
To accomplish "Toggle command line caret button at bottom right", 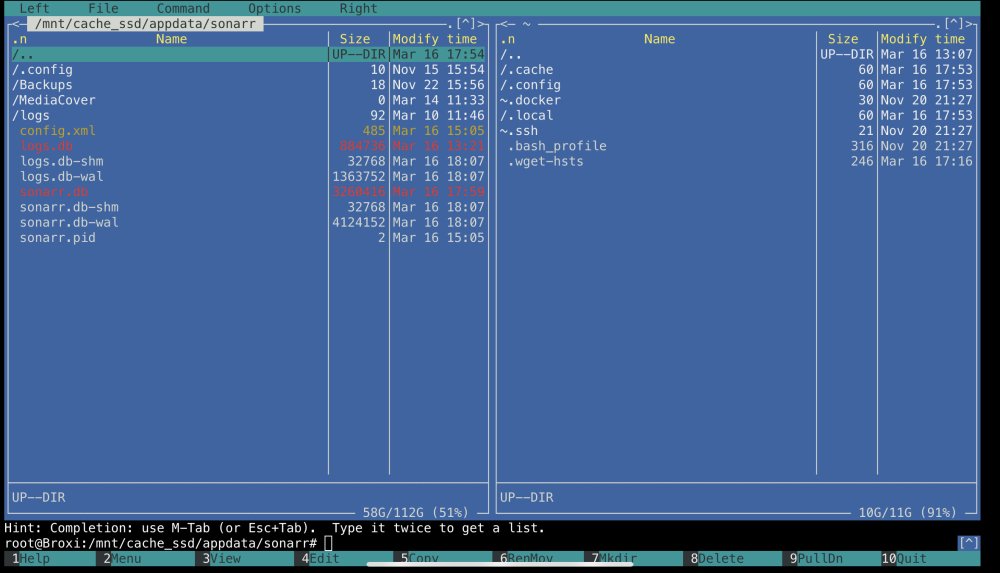I will point(969,542).
